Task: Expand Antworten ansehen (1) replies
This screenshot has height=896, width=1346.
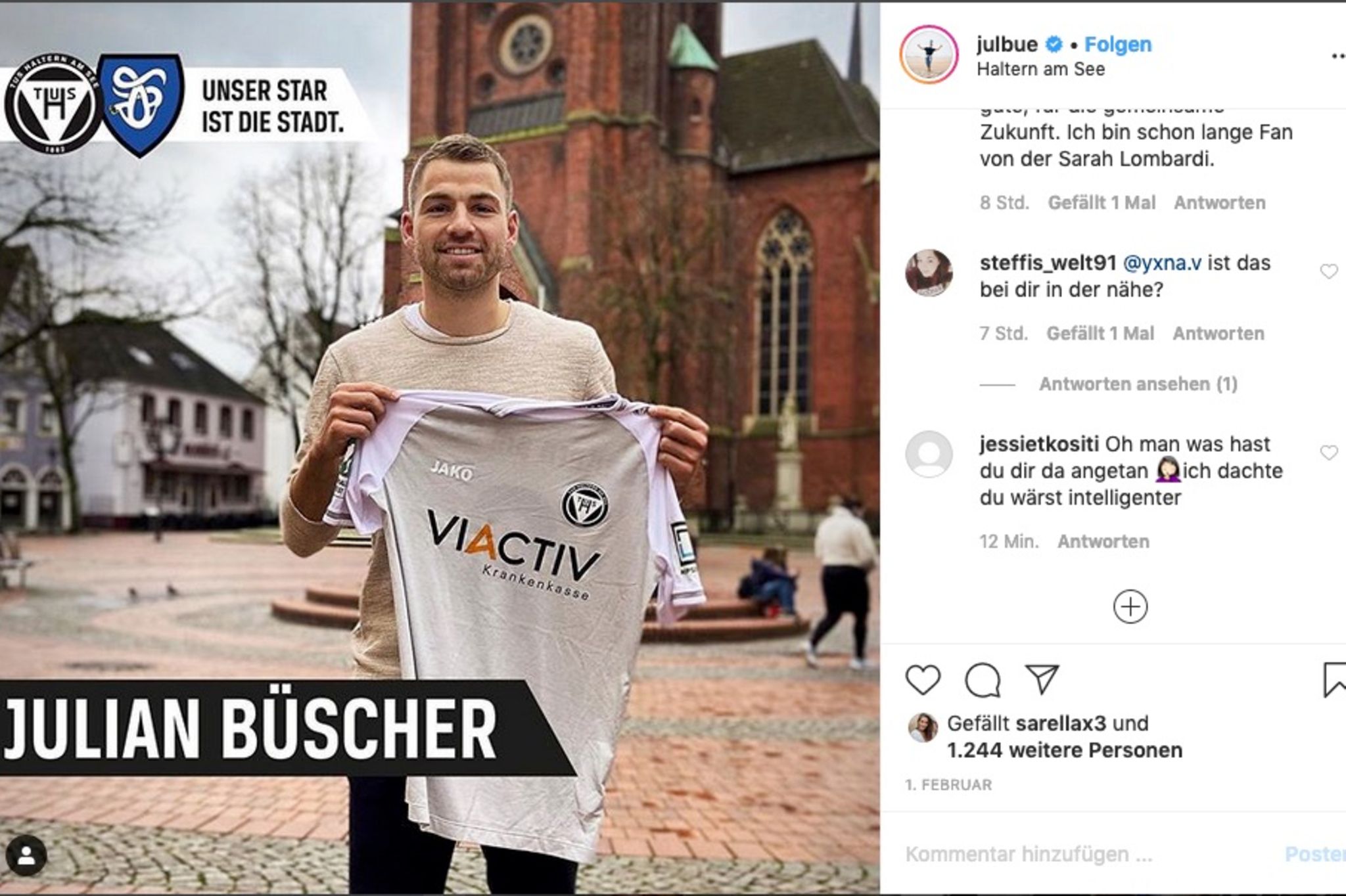Action: (x=1138, y=384)
